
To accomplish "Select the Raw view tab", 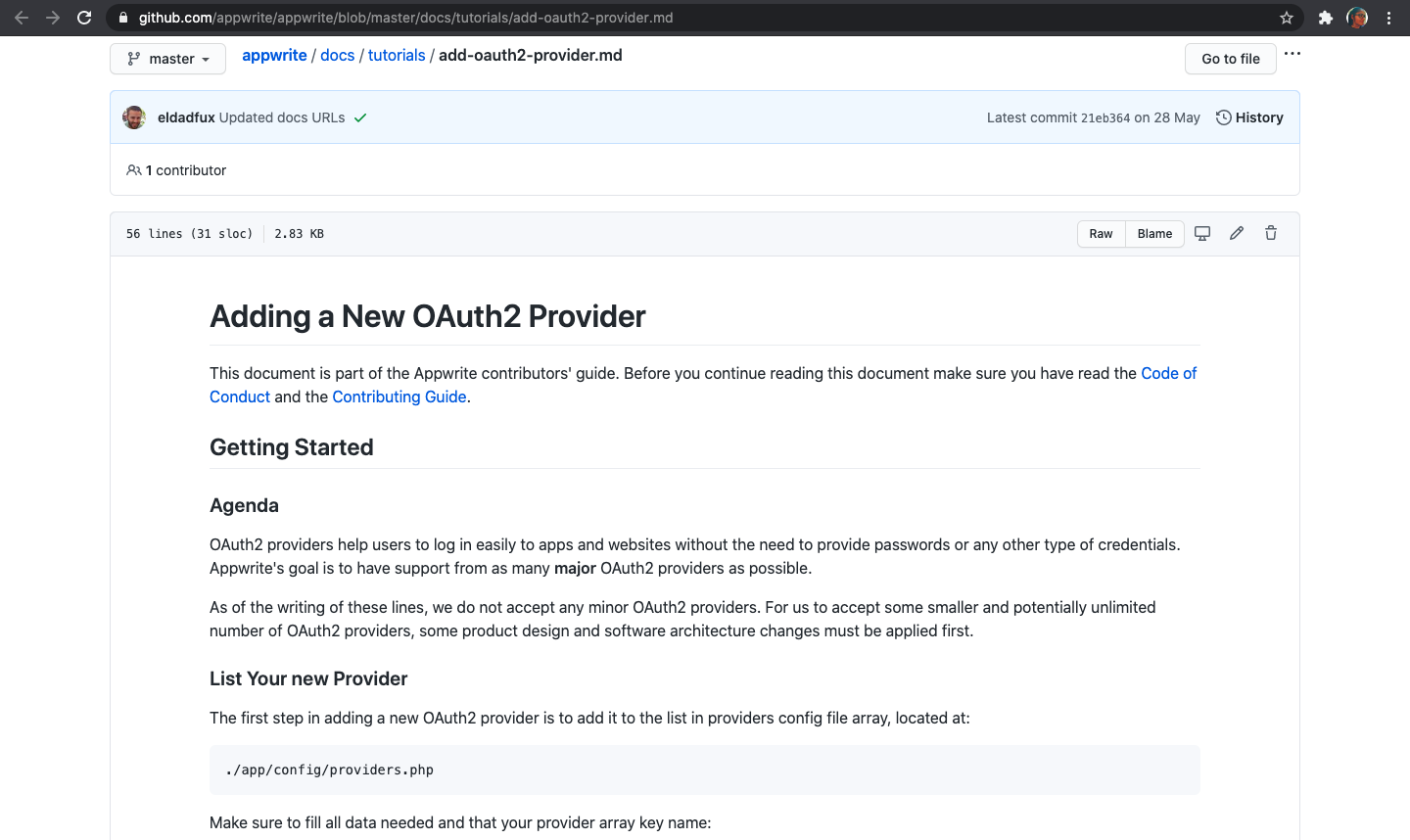I will 1101,234.
